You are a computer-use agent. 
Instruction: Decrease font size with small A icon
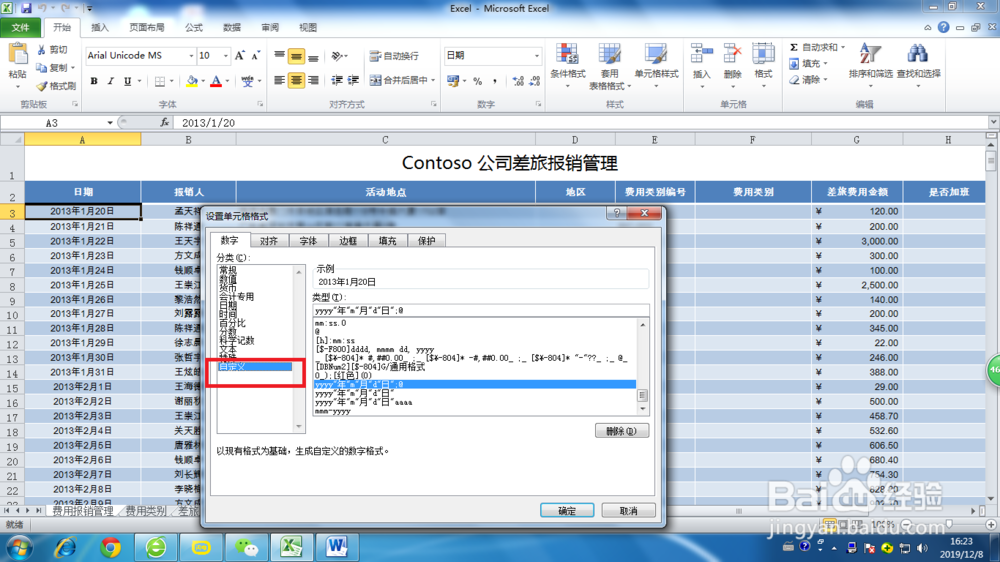(256, 55)
